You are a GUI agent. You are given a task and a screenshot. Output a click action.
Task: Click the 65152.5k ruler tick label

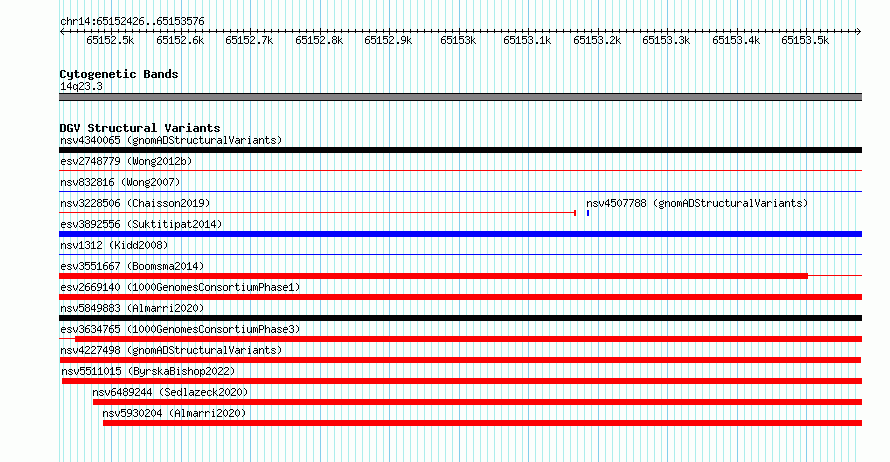[110, 41]
